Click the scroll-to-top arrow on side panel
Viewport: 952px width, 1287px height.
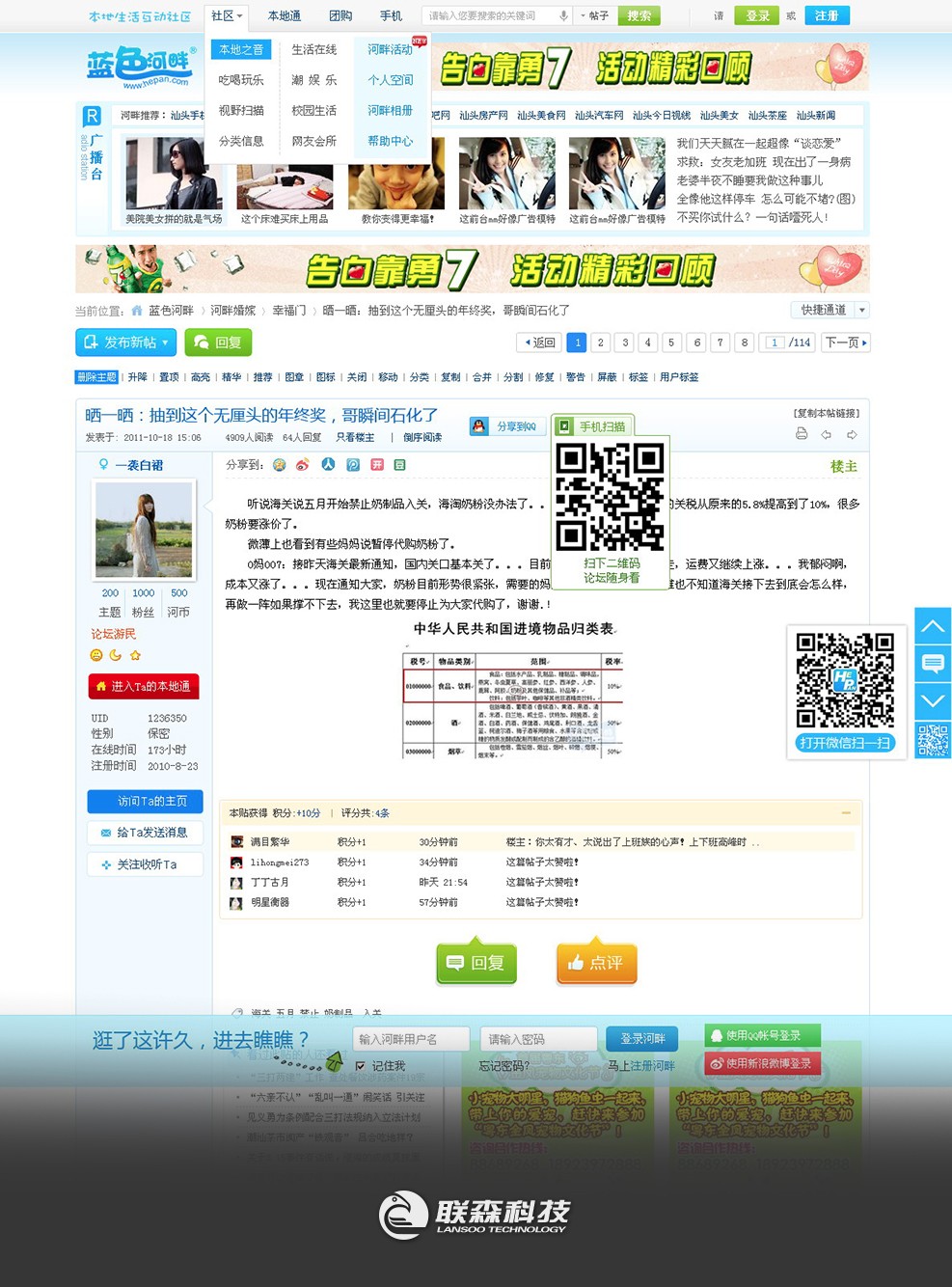pos(933,626)
